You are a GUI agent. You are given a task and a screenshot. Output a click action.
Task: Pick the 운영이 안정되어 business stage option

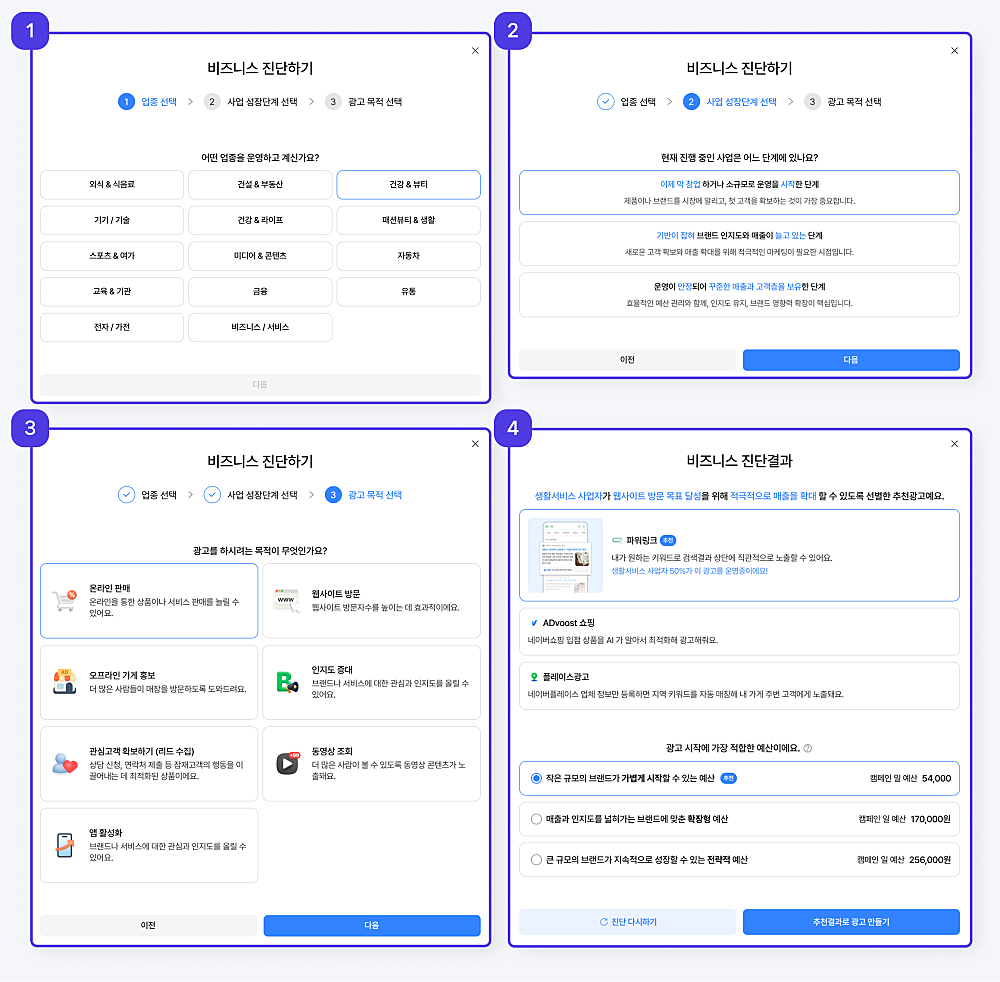(739, 294)
